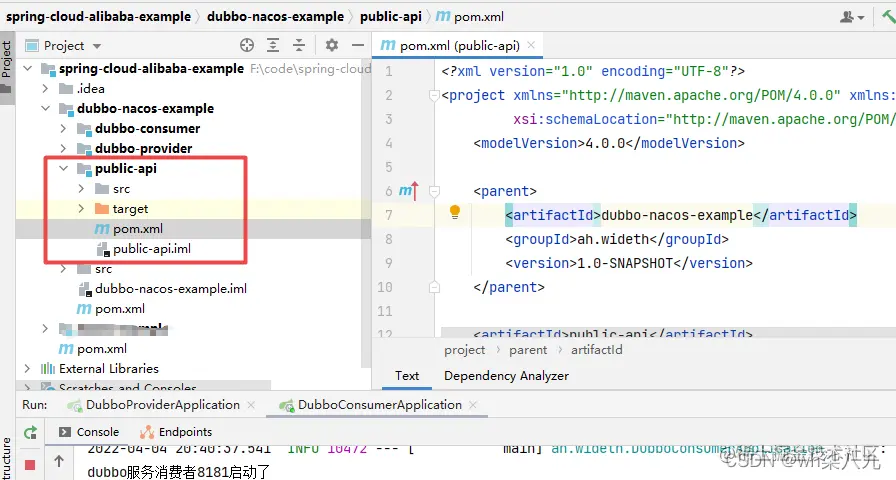Hide the Project panel with minus icon

(x=358, y=45)
